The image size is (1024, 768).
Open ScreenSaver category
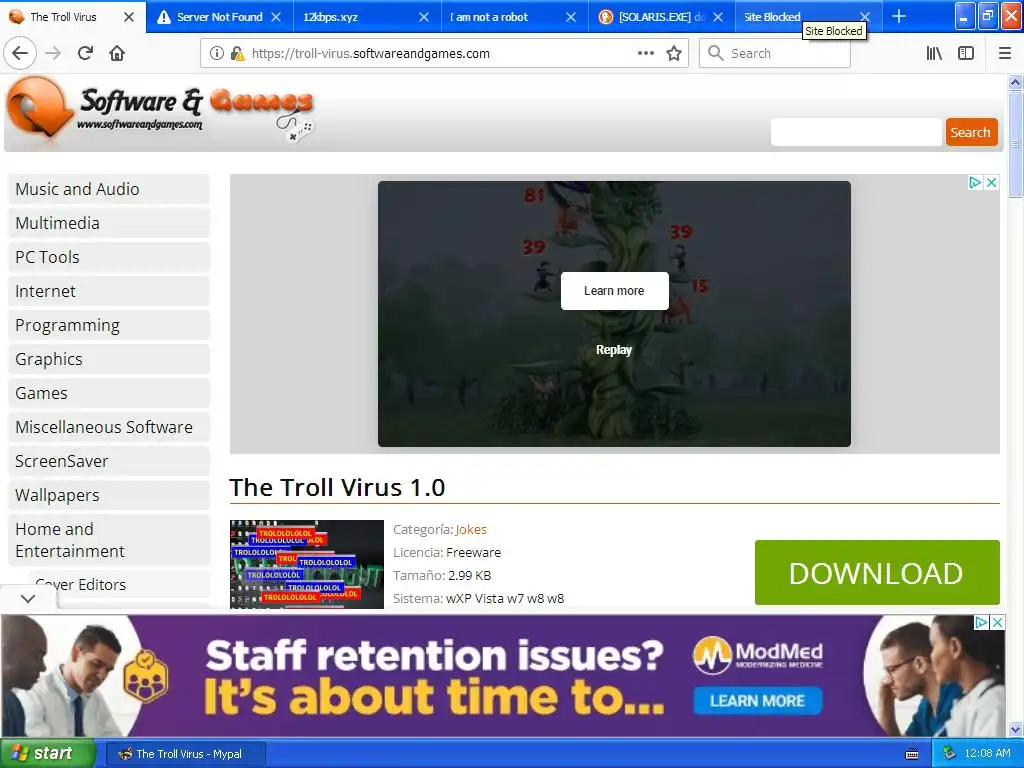coord(108,460)
